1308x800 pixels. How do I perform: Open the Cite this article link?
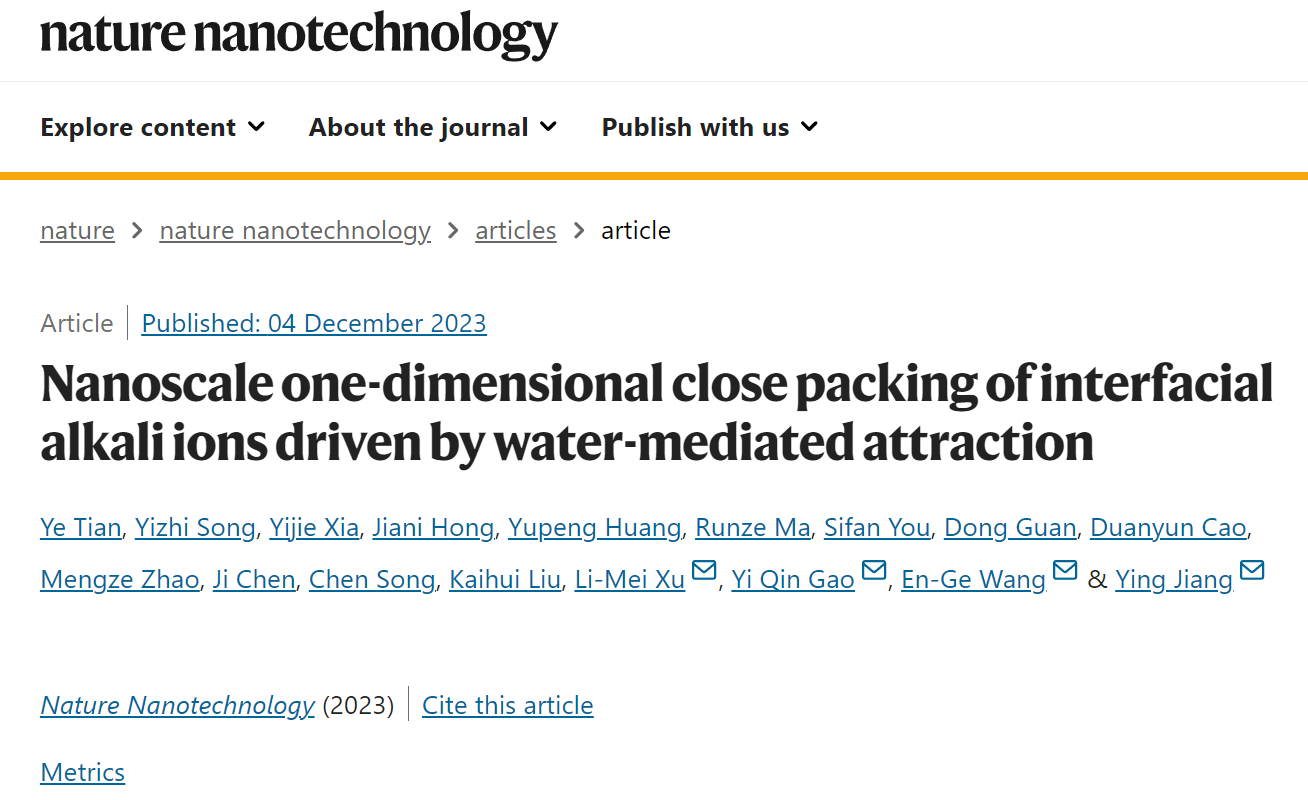point(508,706)
